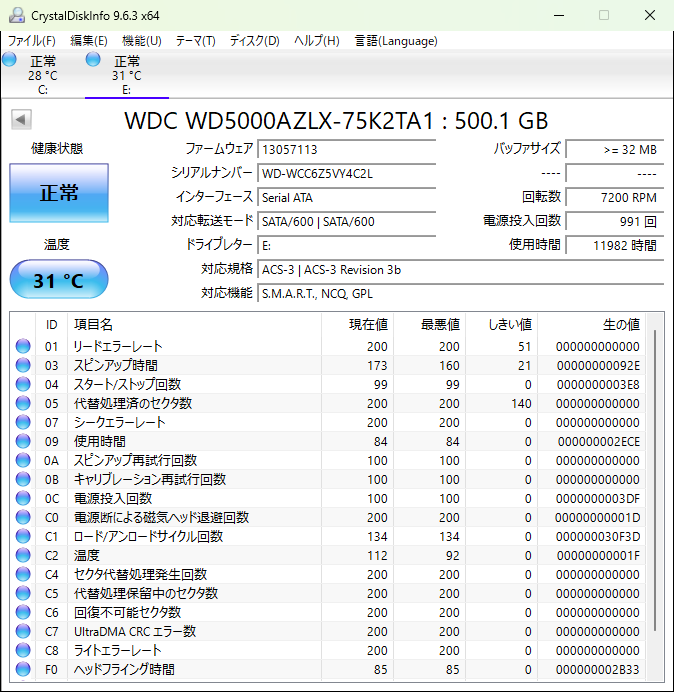Click status icon for C4 セクタ代替処理発生回数 row
This screenshot has height=692, width=674.
pyautogui.click(x=23, y=574)
